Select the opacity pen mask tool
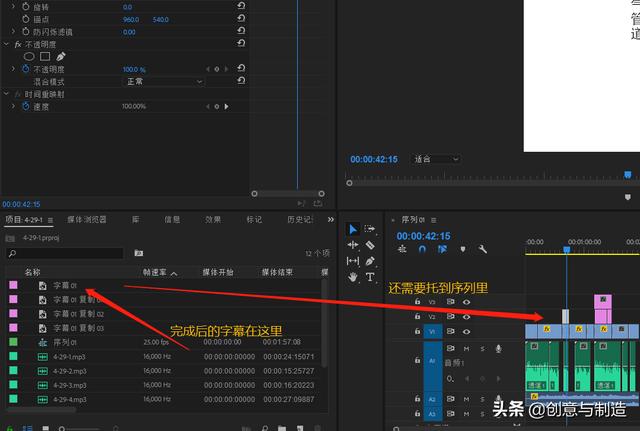 click(x=61, y=56)
